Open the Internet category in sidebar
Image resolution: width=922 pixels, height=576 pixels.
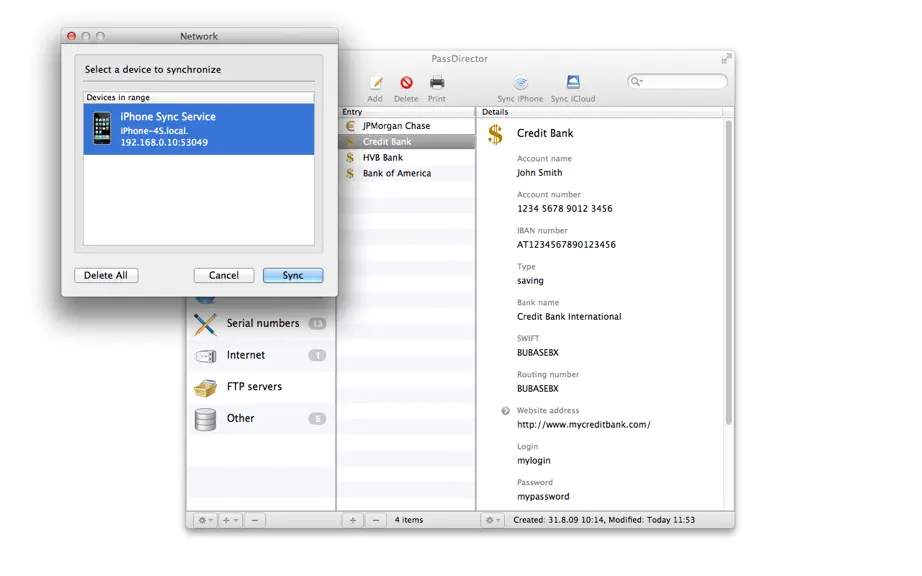pyautogui.click(x=260, y=355)
